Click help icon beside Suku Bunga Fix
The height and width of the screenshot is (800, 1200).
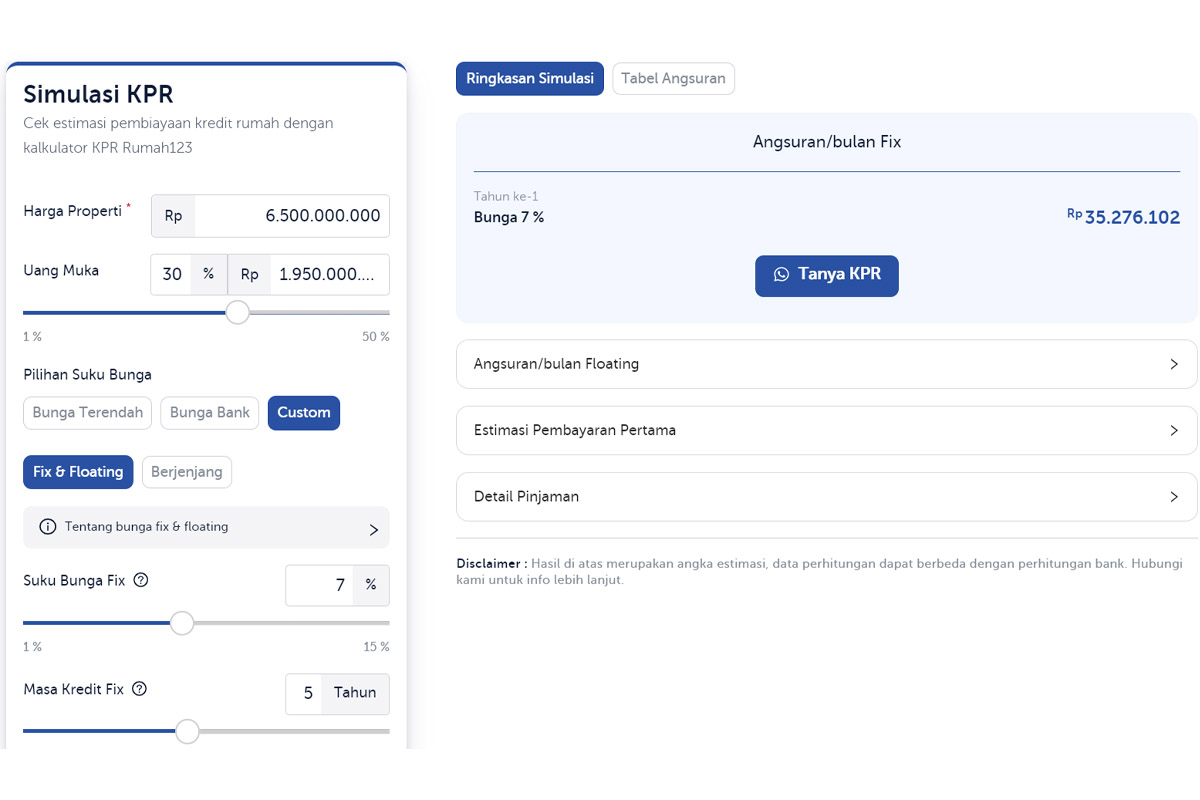coord(141,580)
